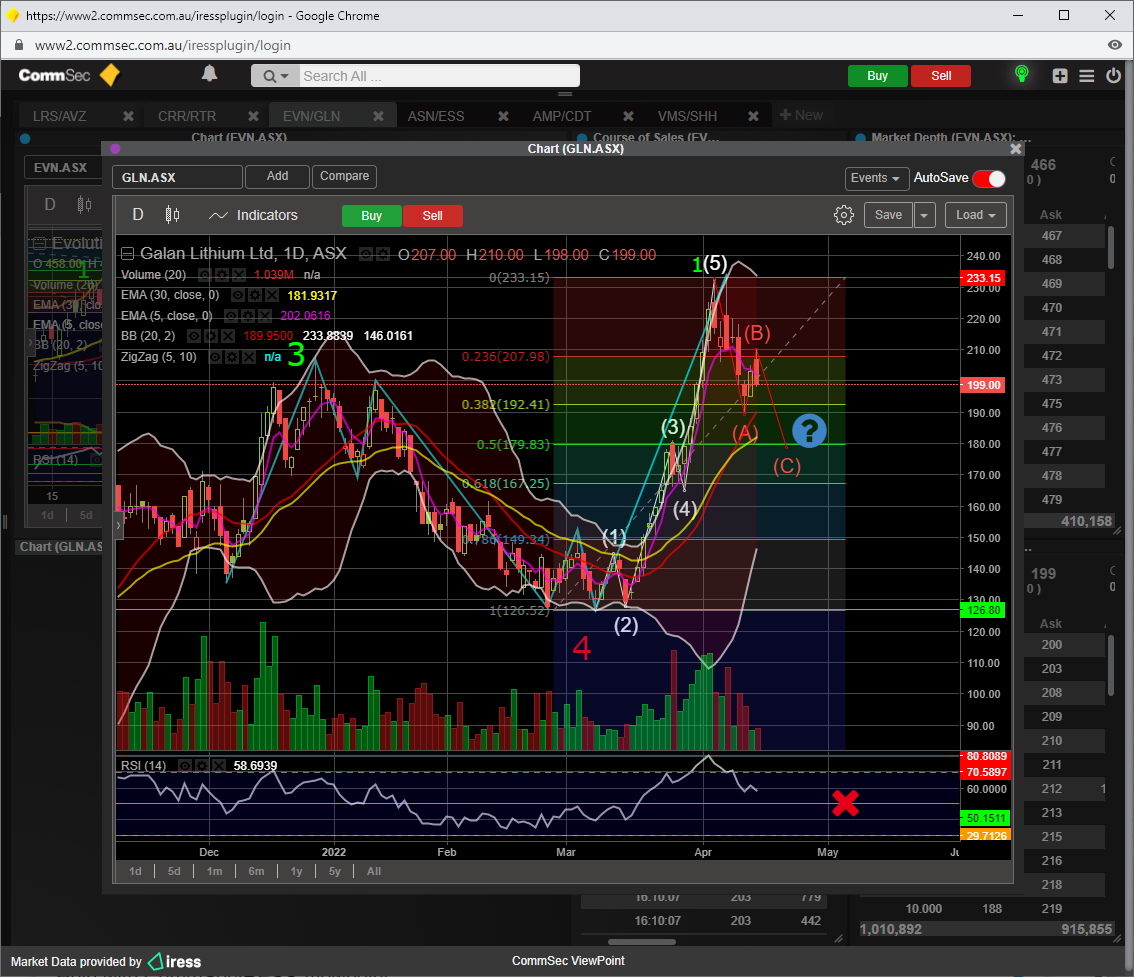The image size is (1134, 977).
Task: Collapse the Galan Lithium legend
Action: (127, 254)
